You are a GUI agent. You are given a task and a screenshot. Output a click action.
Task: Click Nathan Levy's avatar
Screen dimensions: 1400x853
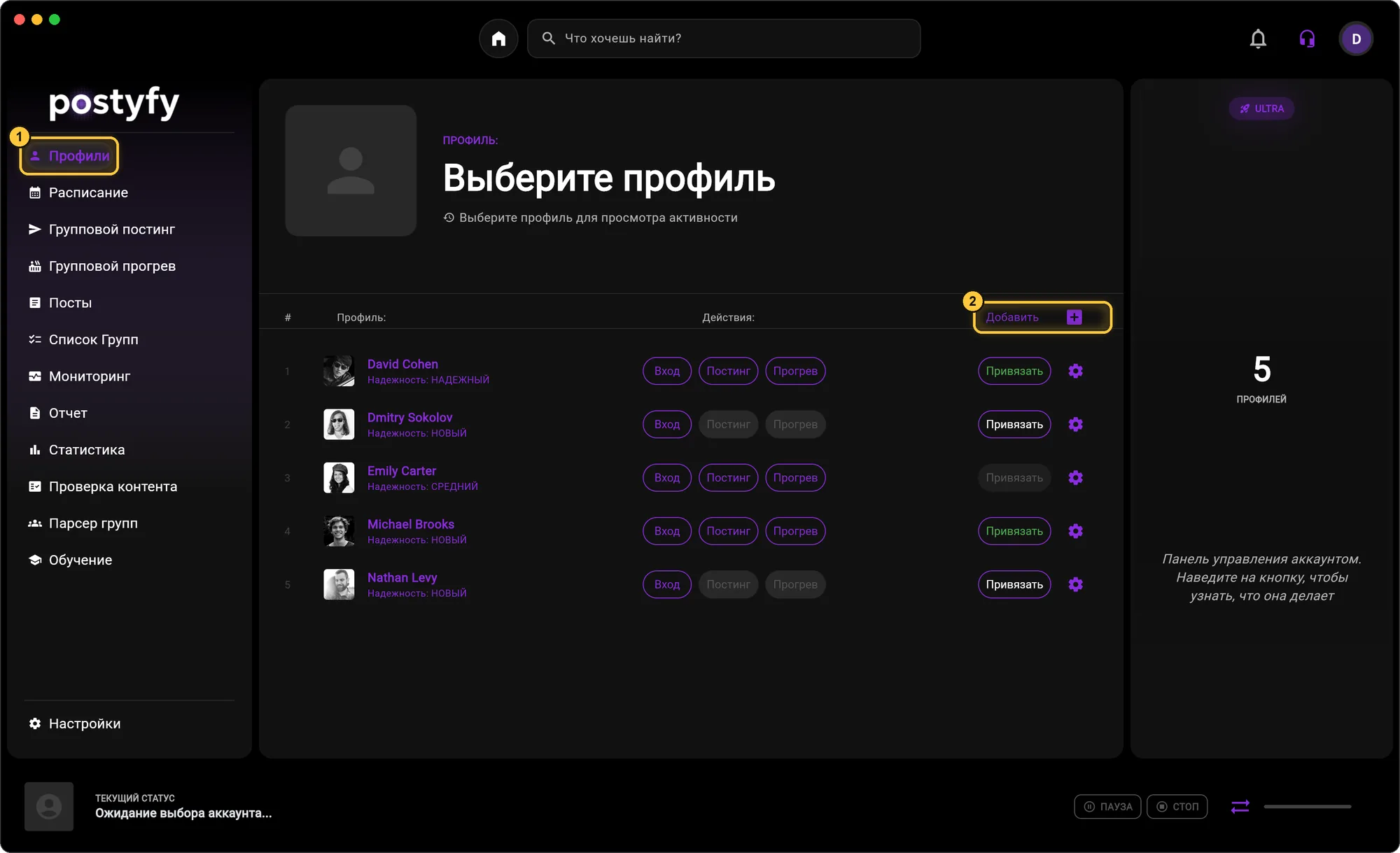point(339,584)
